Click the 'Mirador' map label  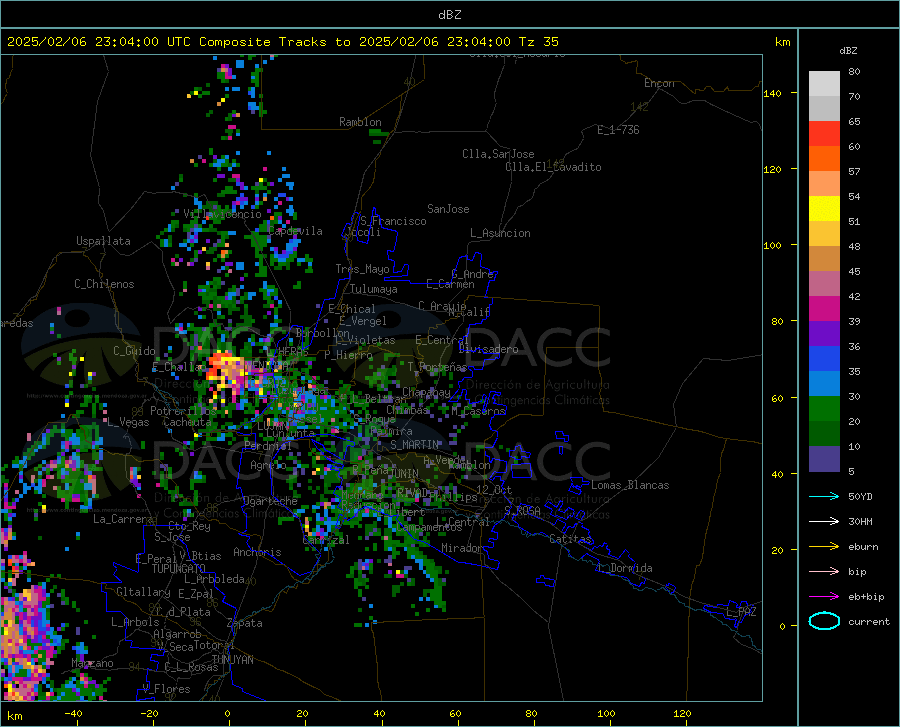[462, 548]
